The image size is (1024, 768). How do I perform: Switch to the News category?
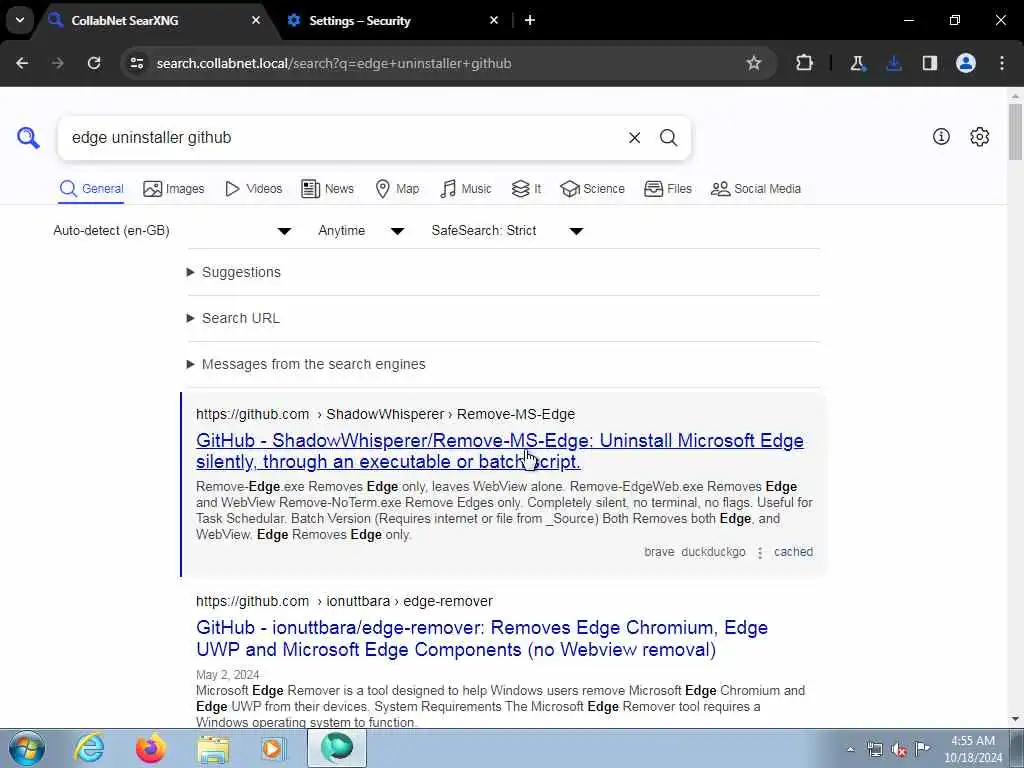click(x=327, y=189)
